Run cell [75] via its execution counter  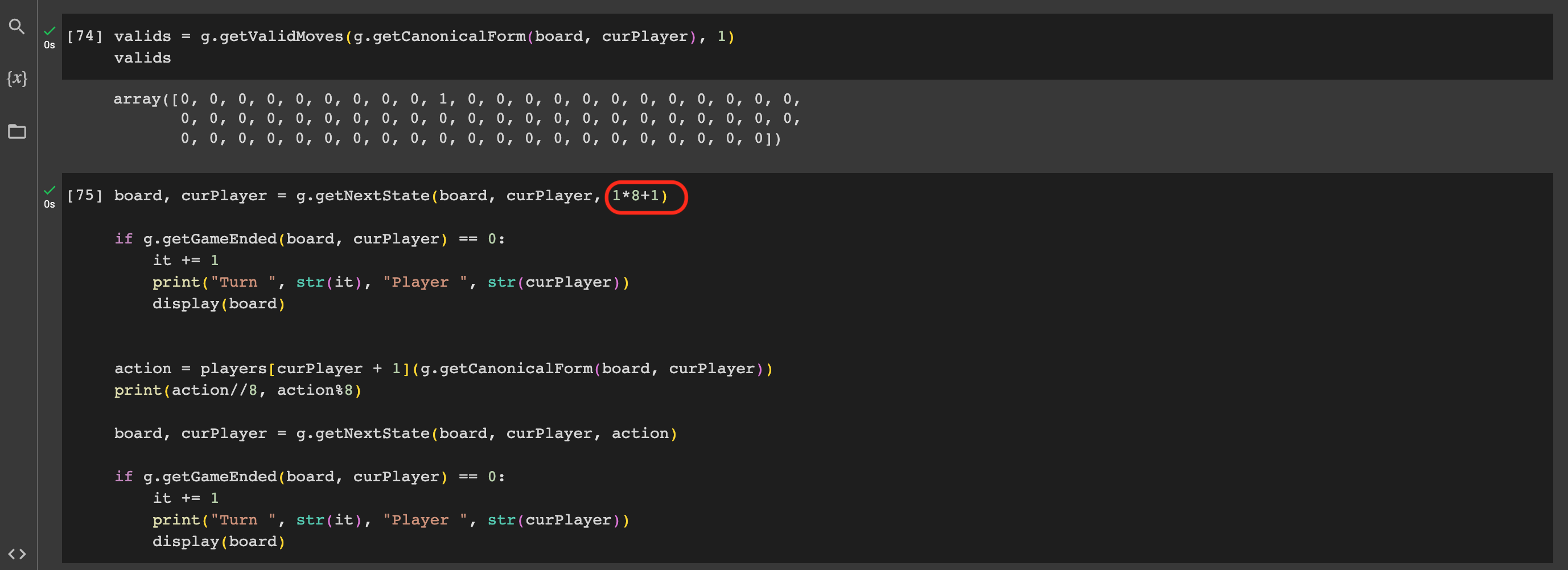pyautogui.click(x=84, y=196)
